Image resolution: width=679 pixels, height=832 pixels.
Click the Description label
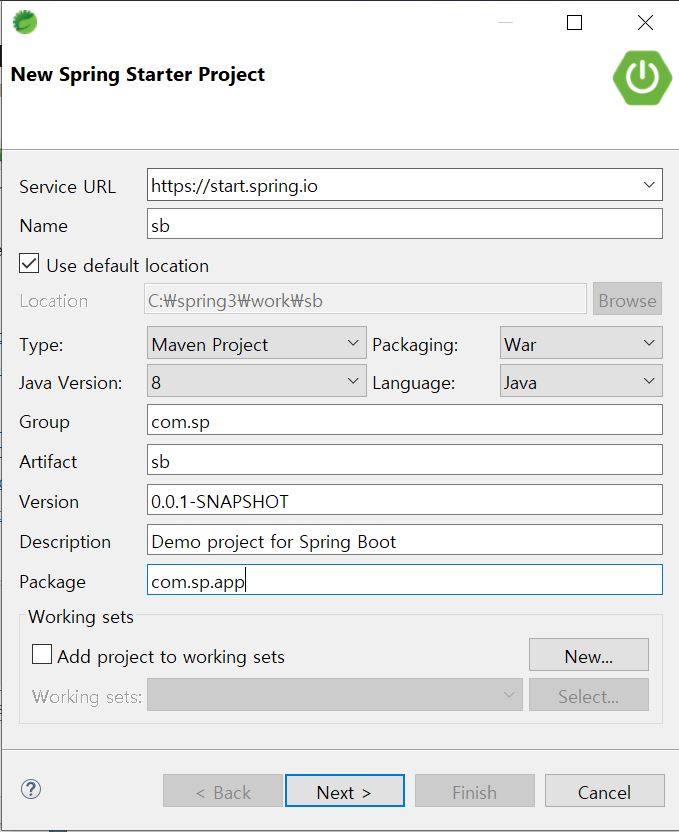pos(65,542)
